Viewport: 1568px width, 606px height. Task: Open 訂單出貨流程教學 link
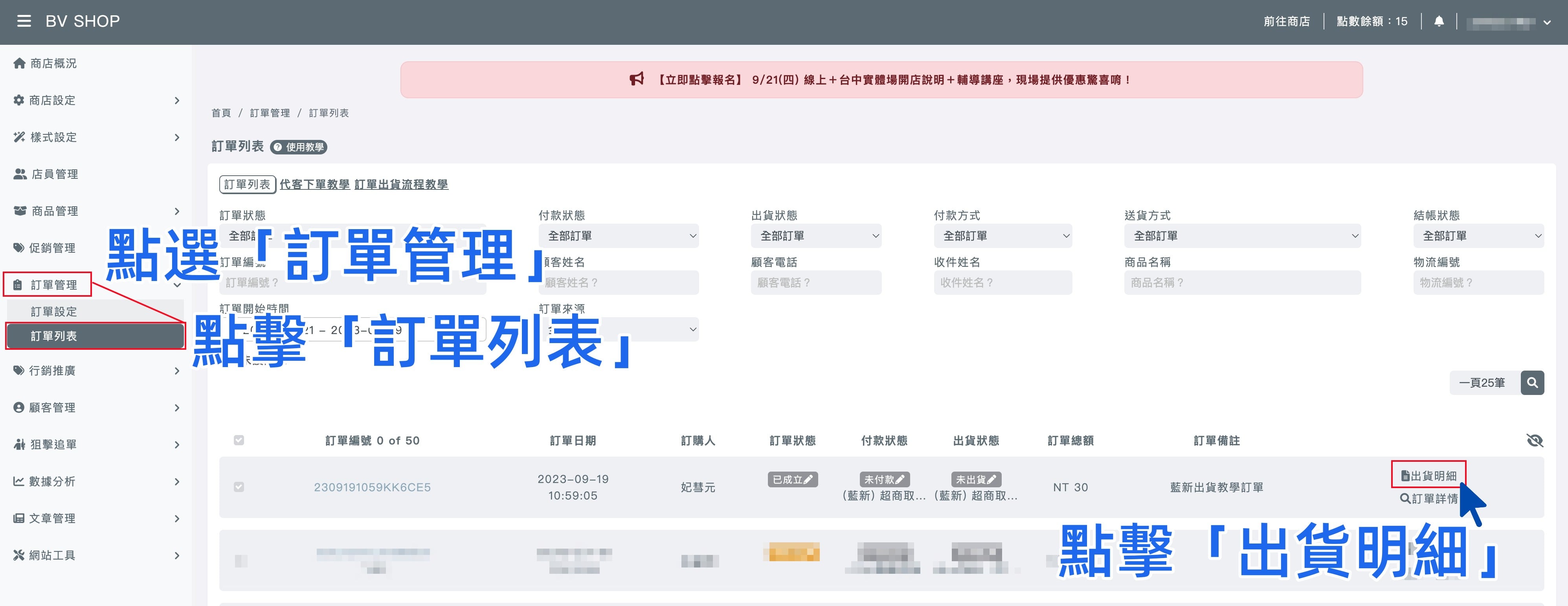click(401, 184)
